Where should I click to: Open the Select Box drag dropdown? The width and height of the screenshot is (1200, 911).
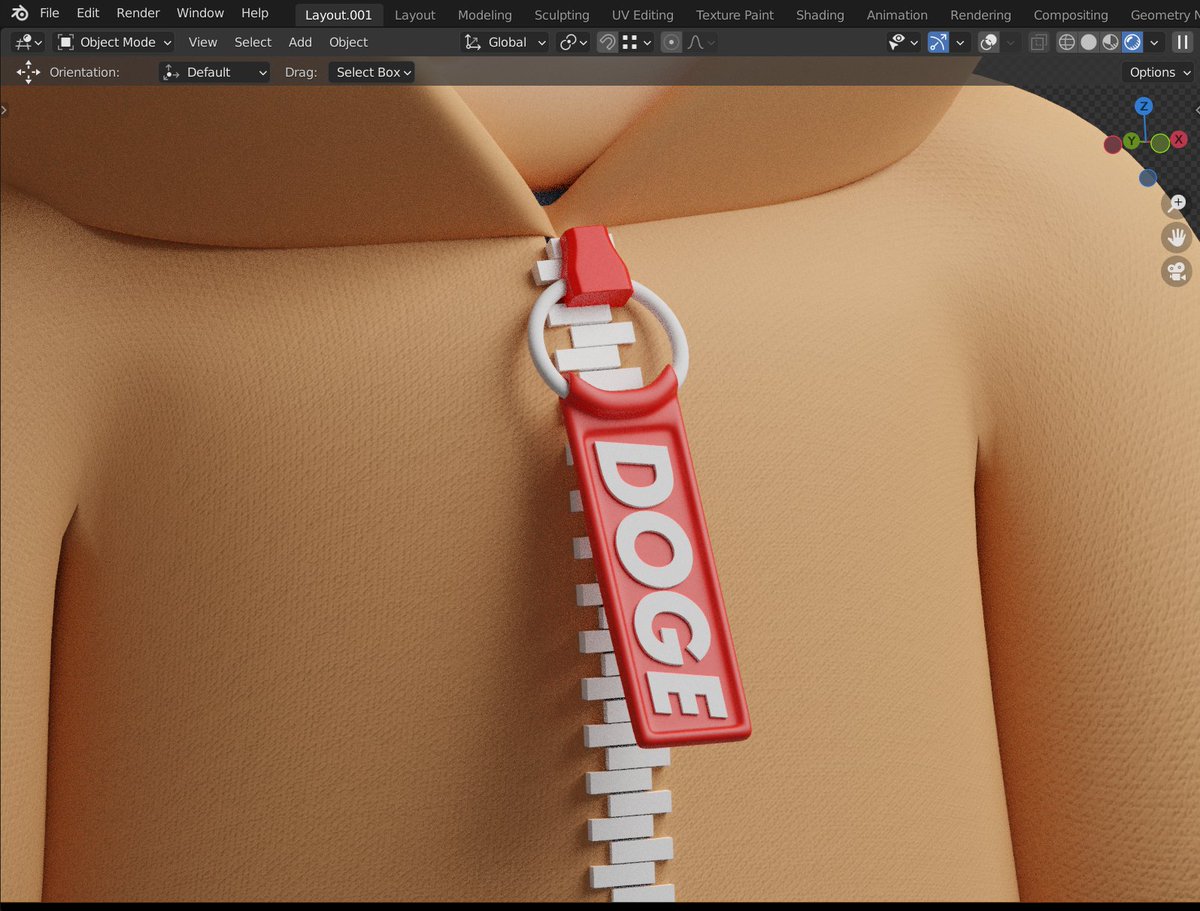pos(371,72)
